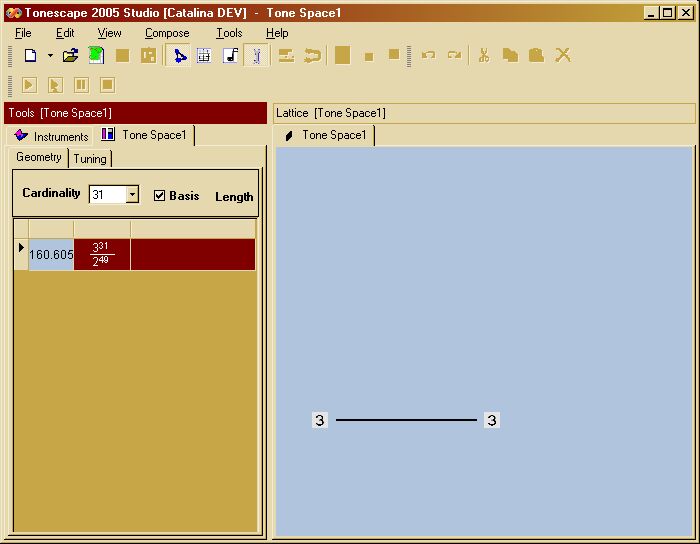Click the New document icon

coord(30,56)
